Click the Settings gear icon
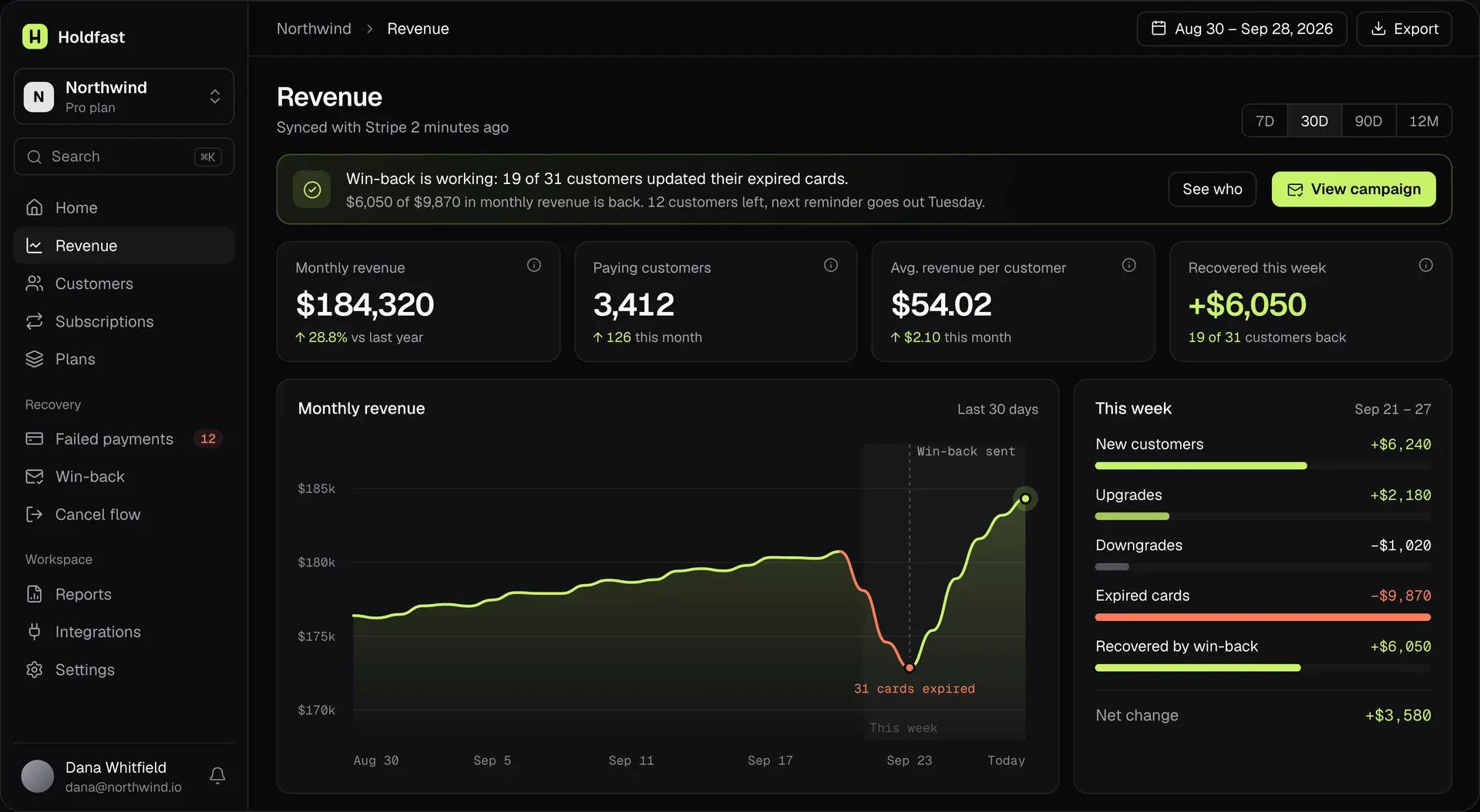Image resolution: width=1480 pixels, height=812 pixels. (x=34, y=669)
